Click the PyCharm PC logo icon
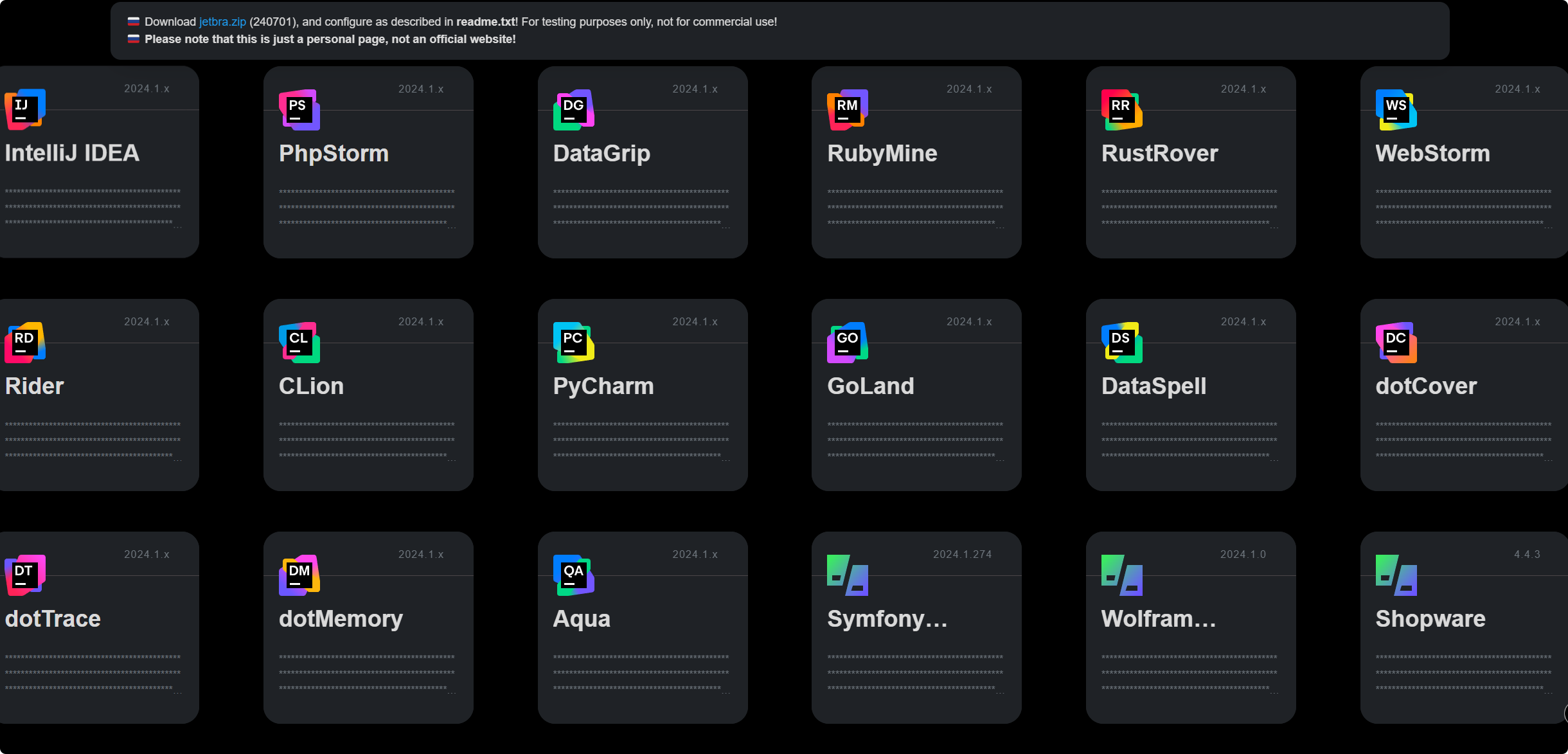This screenshot has height=754, width=1568. click(574, 343)
